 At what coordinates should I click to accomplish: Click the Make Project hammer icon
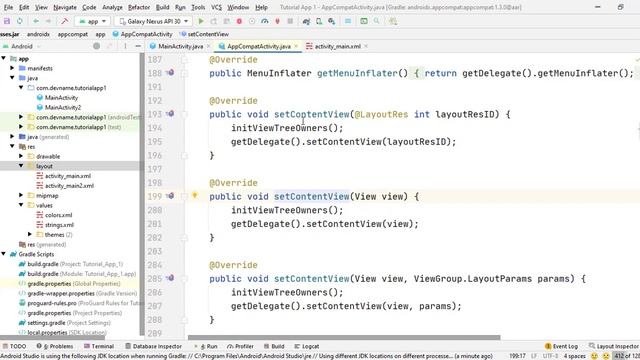click(x=64, y=21)
